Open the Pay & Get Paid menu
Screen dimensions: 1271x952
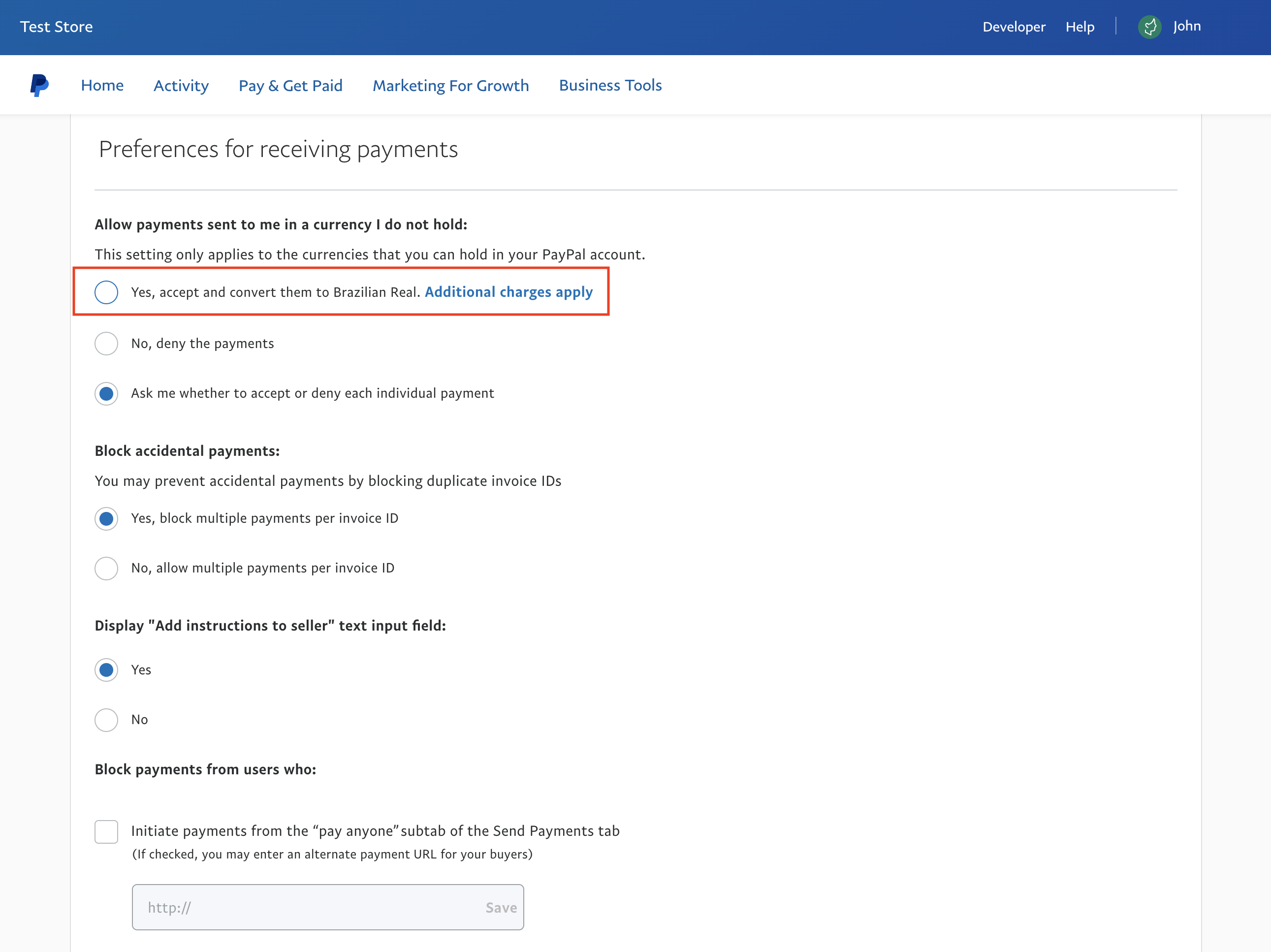point(291,85)
